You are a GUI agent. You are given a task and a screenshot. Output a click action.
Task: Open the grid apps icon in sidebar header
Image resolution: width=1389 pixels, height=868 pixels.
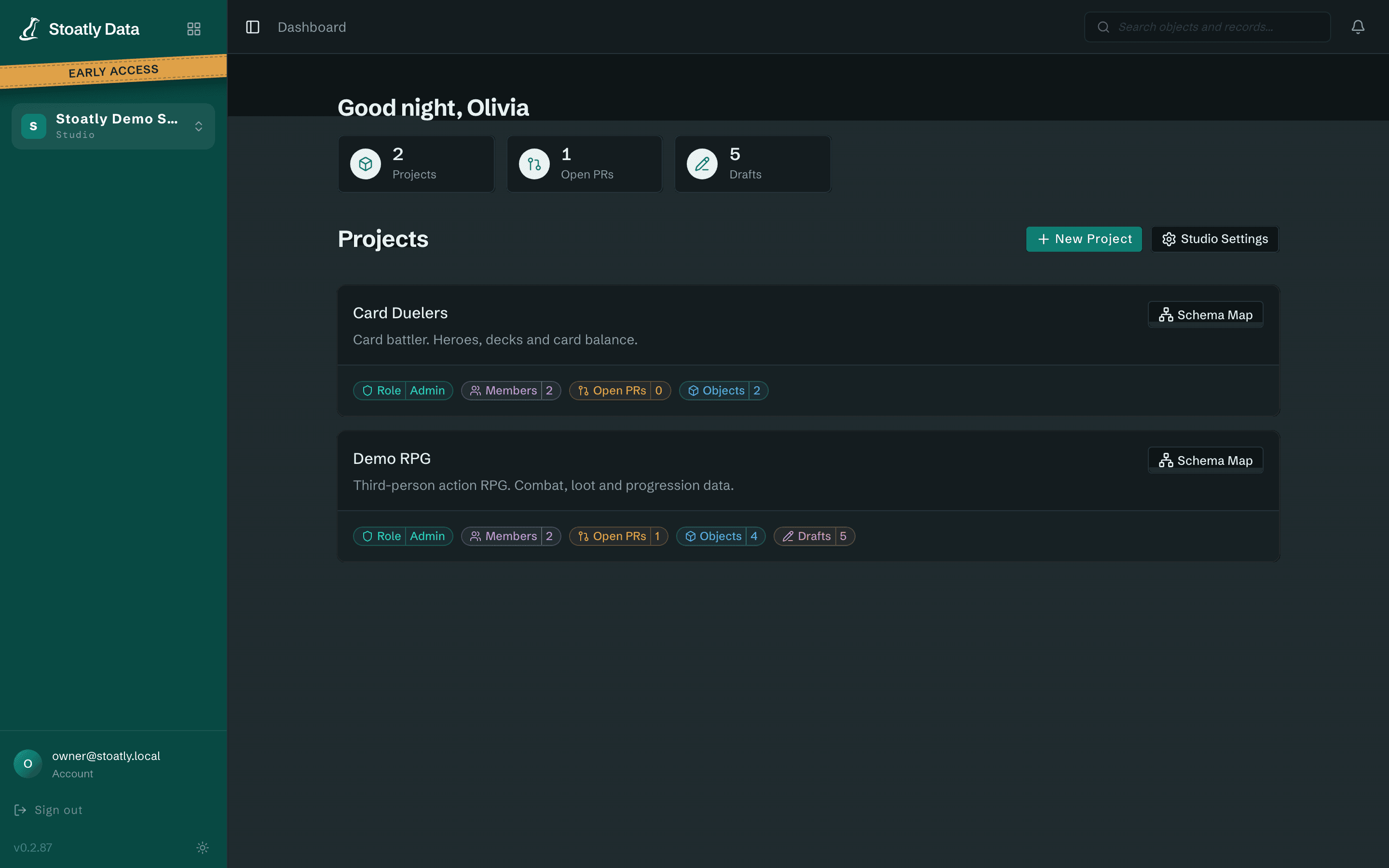pyautogui.click(x=194, y=29)
